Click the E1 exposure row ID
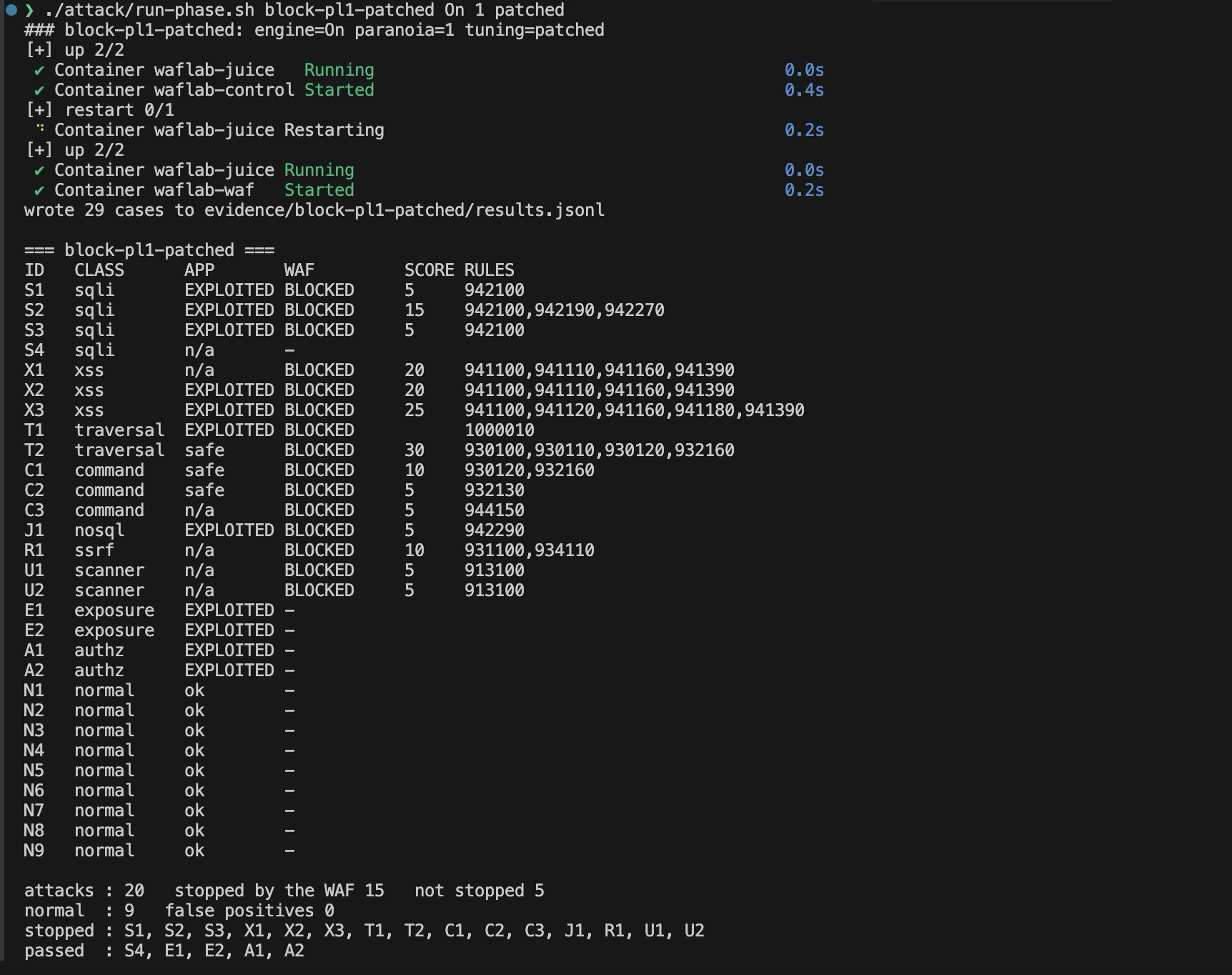The image size is (1232, 975). [x=34, y=610]
